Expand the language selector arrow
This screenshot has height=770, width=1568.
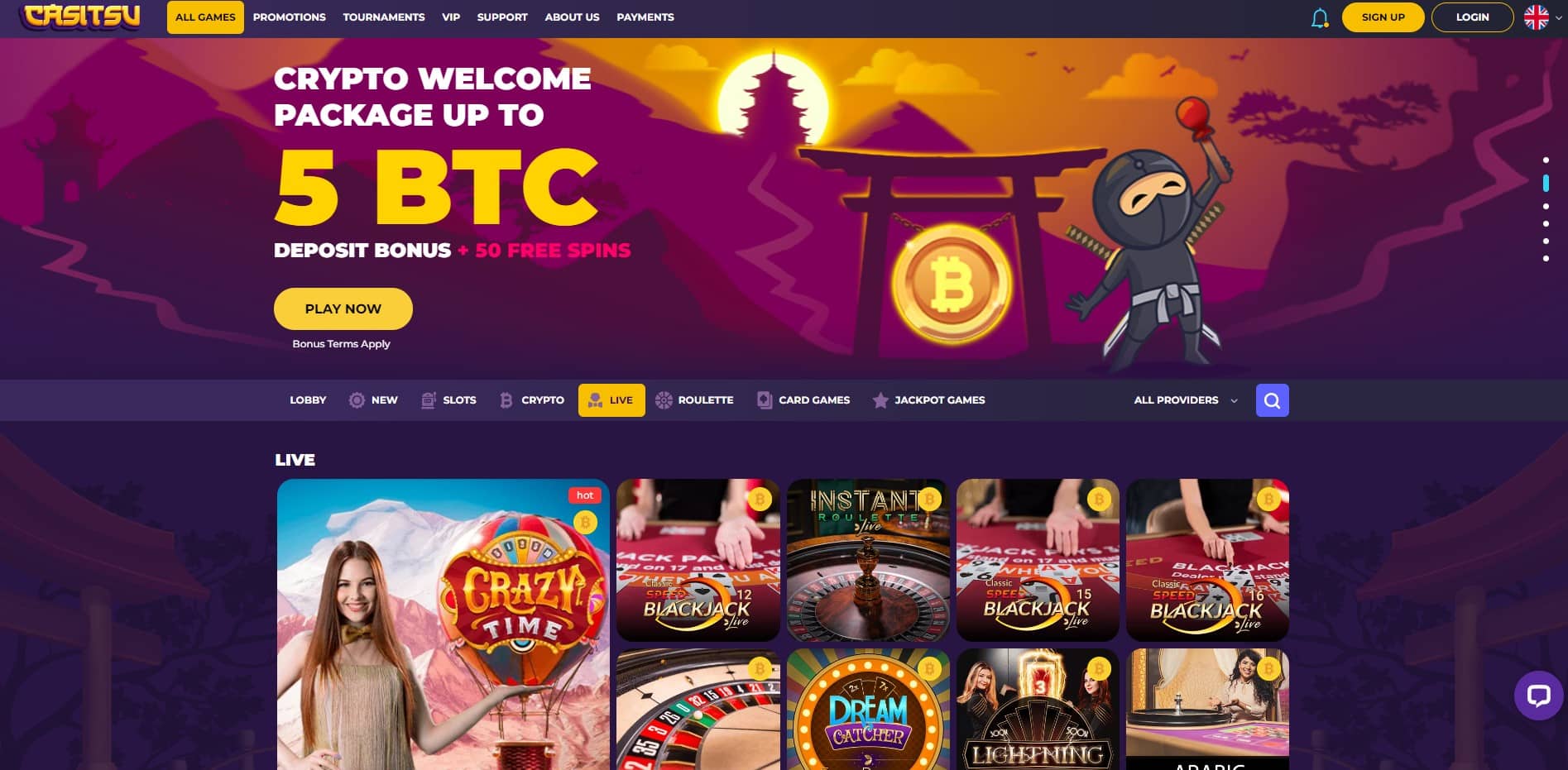coord(1559,17)
